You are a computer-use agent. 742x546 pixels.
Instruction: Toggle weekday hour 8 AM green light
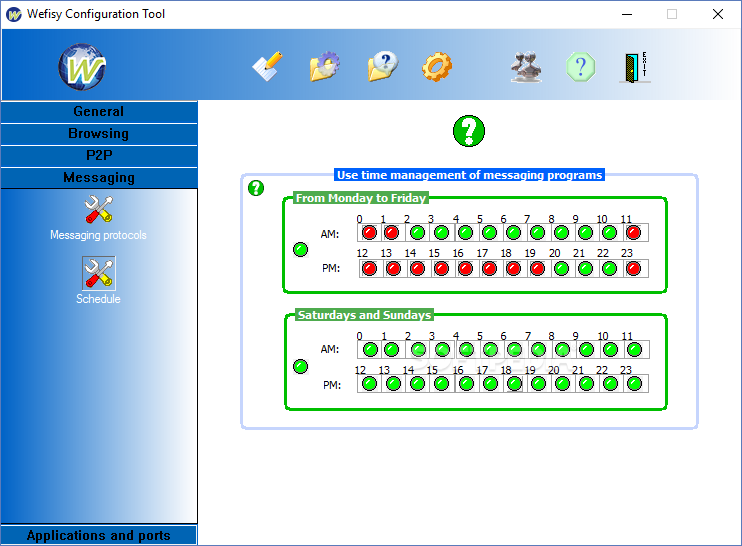(562, 233)
